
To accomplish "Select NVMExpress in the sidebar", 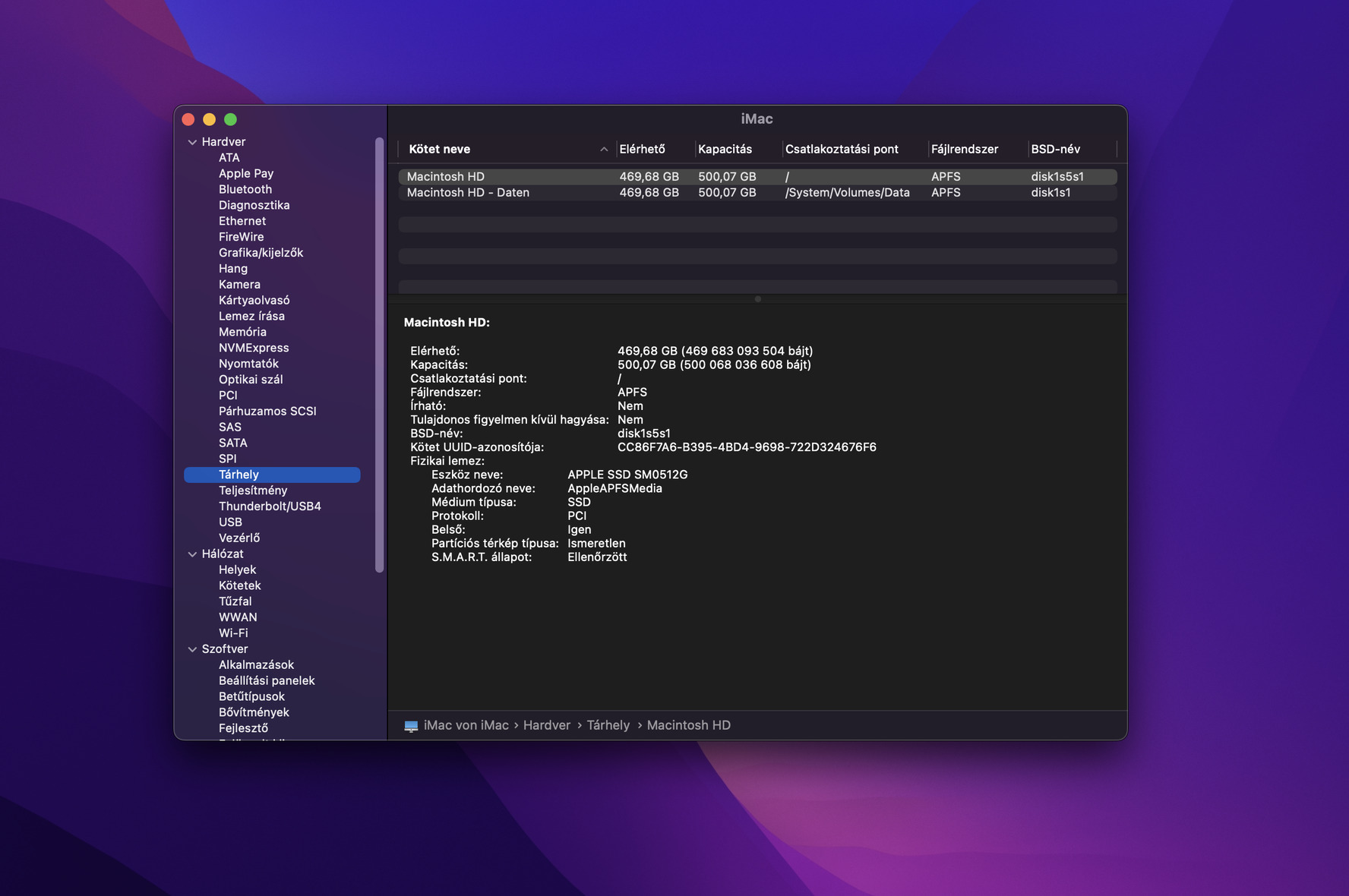I will (254, 348).
